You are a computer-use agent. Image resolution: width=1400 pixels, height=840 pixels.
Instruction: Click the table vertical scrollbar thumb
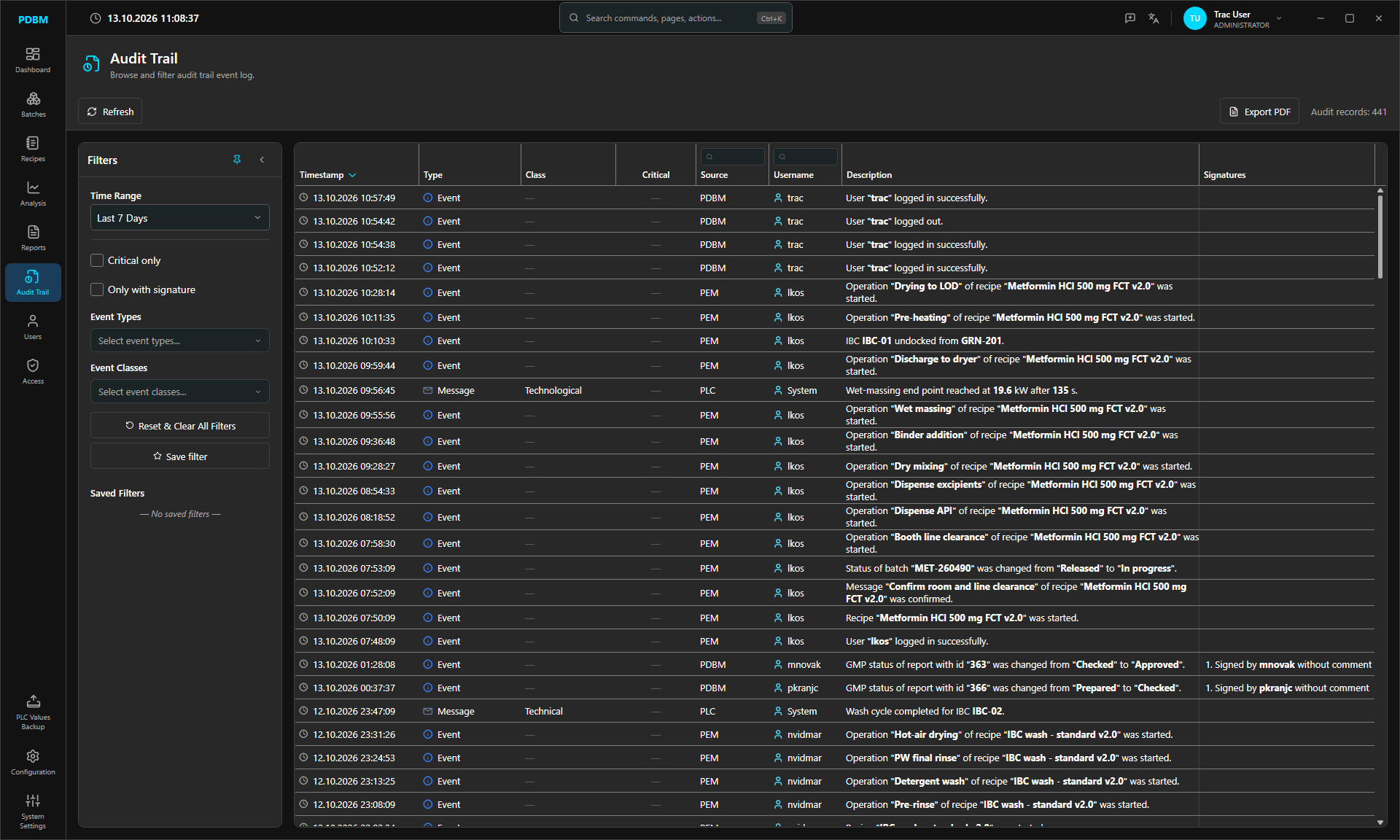[x=1380, y=236]
